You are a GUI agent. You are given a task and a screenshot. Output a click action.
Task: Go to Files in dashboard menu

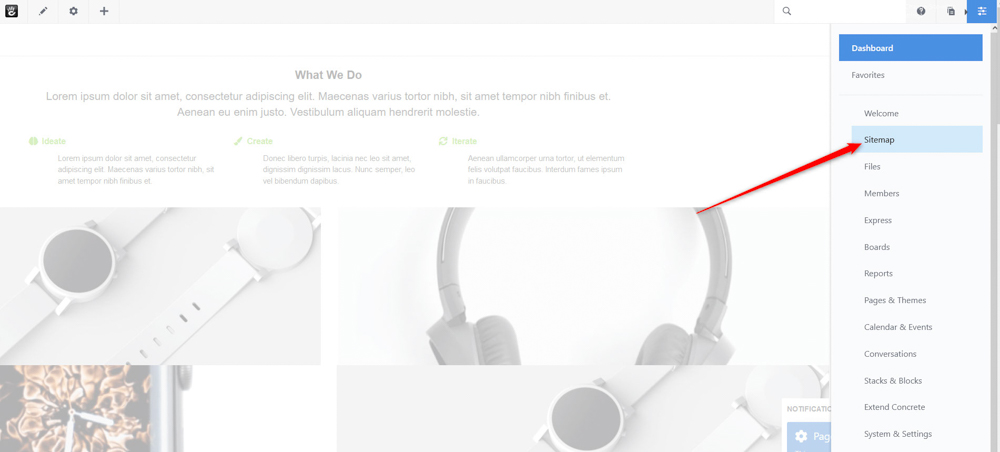(x=872, y=166)
